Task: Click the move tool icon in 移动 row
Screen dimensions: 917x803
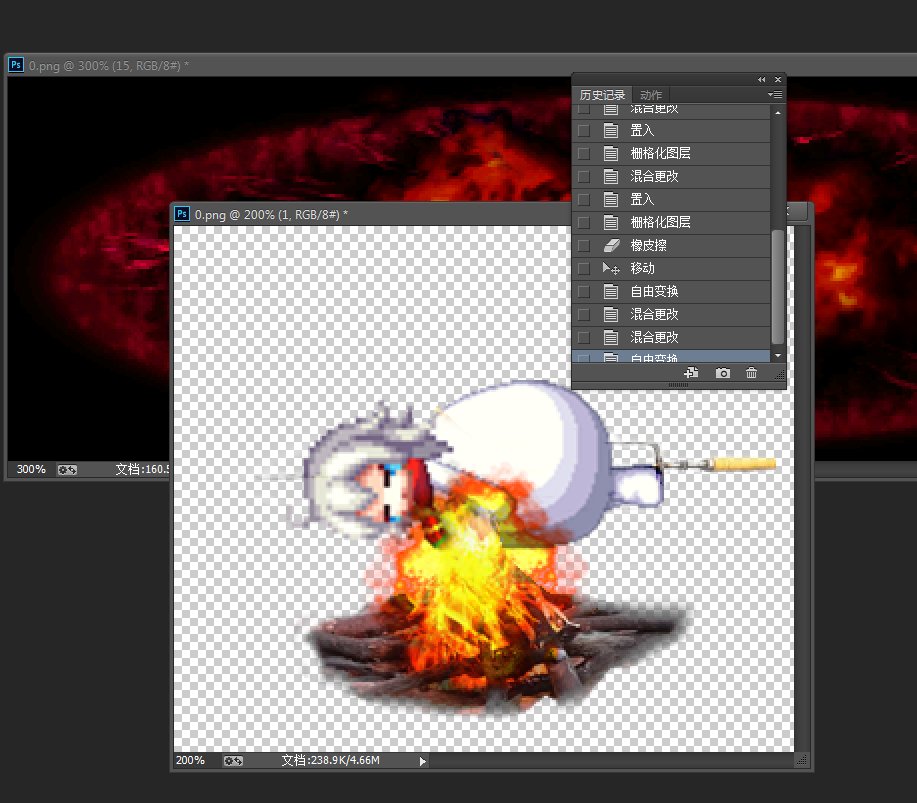Action: tap(611, 268)
